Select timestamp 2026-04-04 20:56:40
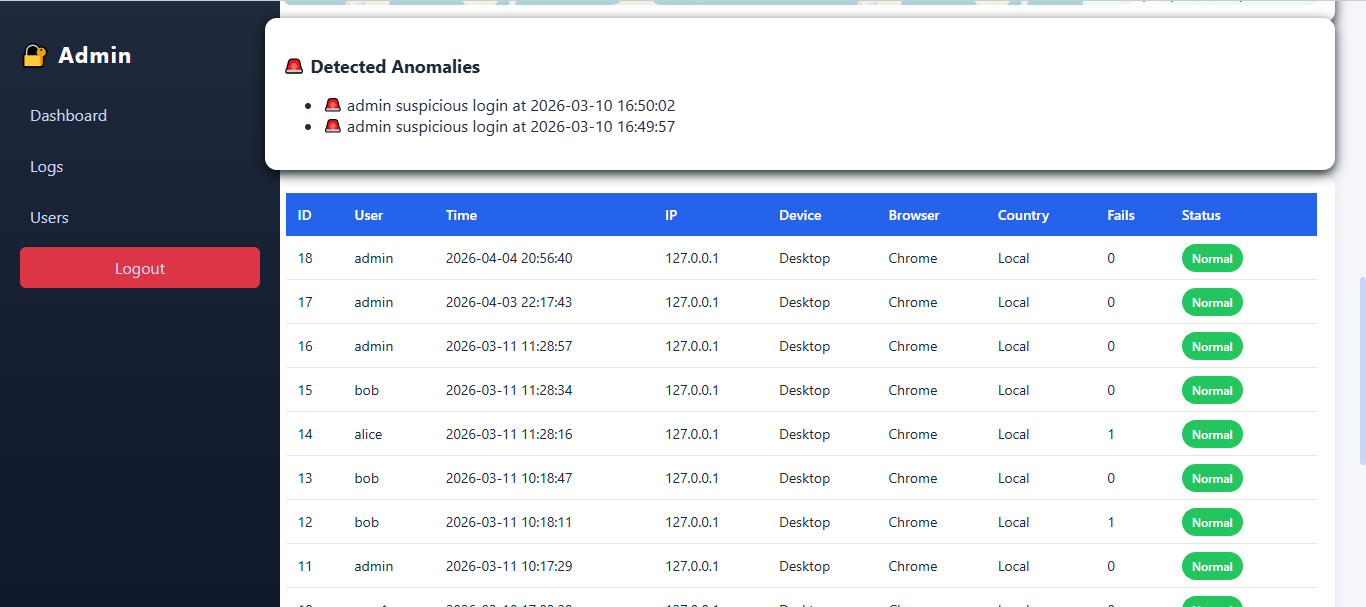1366x607 pixels. (x=509, y=258)
